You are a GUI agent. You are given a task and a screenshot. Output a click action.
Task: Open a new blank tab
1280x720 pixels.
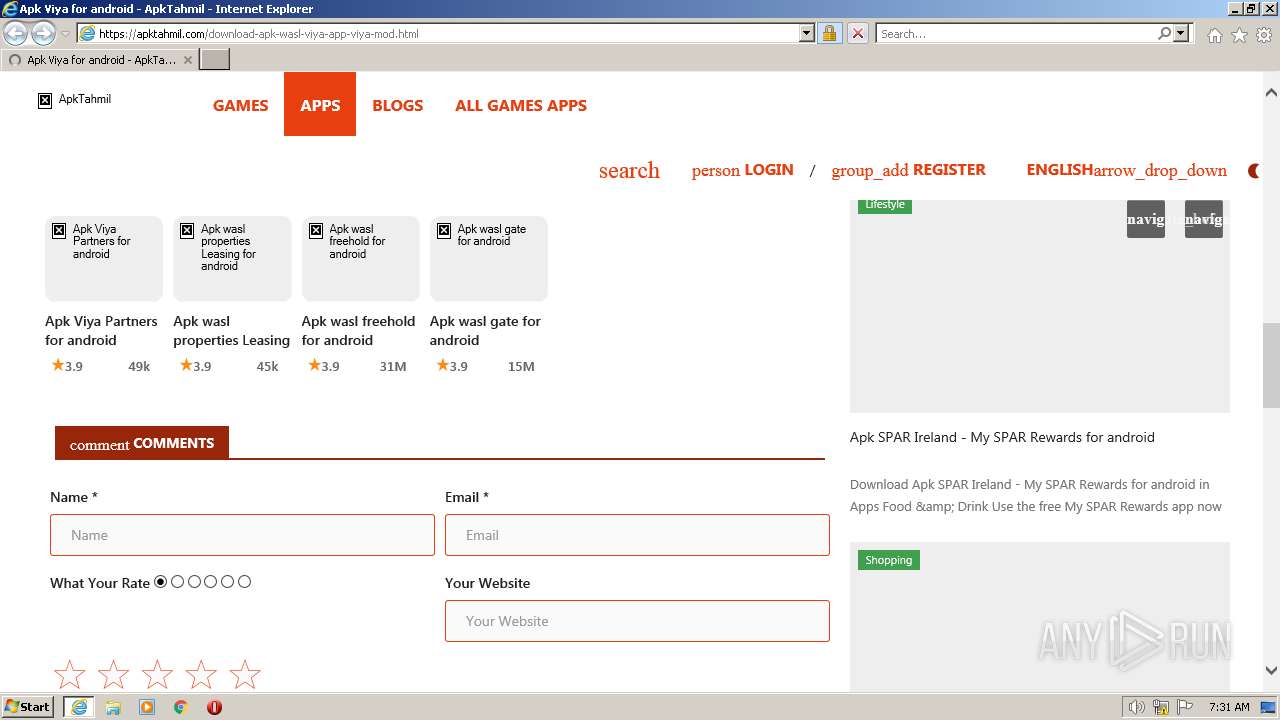(215, 60)
